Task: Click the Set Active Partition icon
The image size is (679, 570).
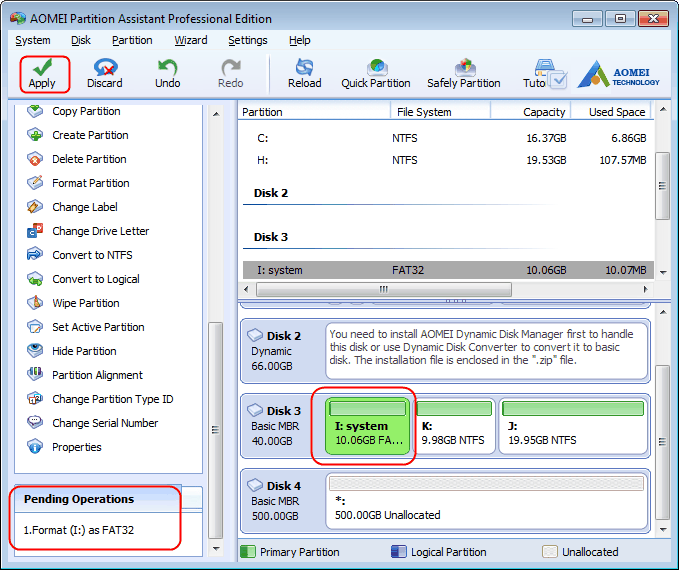Action: (35, 327)
